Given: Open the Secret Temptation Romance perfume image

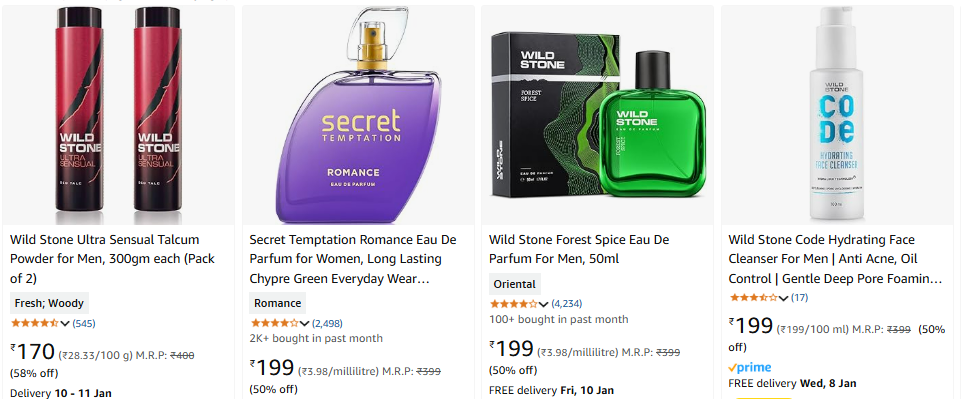Looking at the screenshot, I should tap(358, 115).
